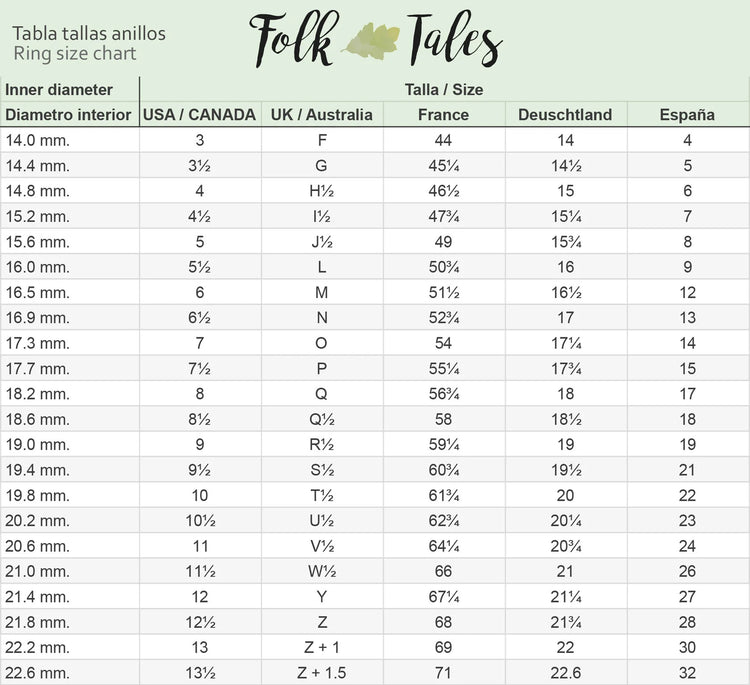The image size is (750, 685).
Task: Click UK size Z + 1.5 cell
Action: point(321,673)
